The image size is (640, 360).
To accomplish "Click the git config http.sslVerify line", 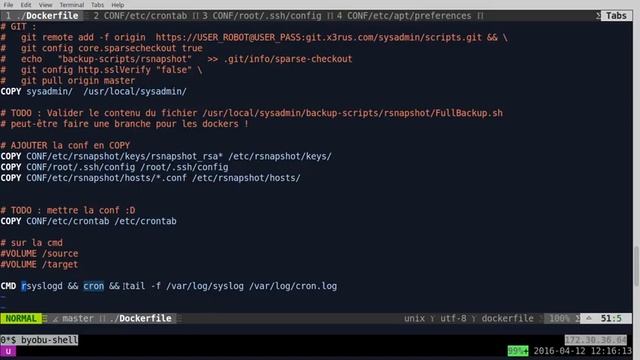I will point(102,70).
